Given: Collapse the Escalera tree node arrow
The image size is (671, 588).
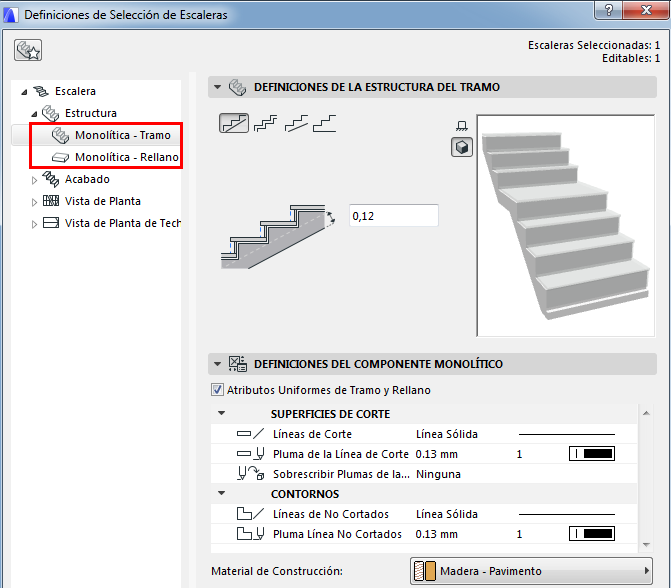Looking at the screenshot, I should tap(24, 92).
